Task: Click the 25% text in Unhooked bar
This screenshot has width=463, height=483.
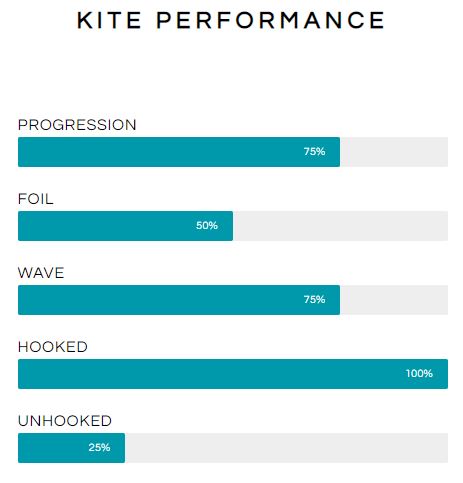Action: click(x=99, y=447)
